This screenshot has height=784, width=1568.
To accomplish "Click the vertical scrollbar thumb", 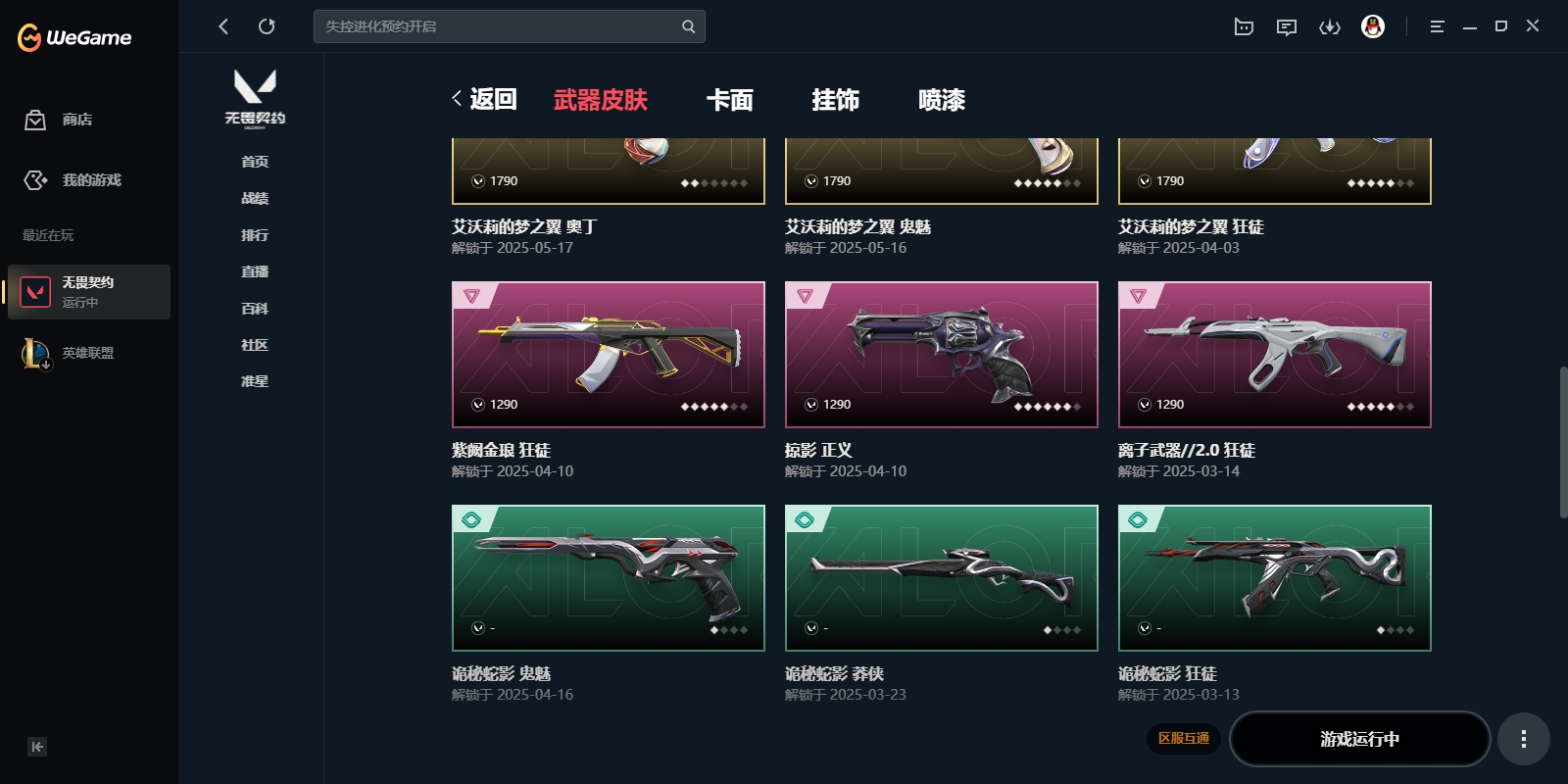I will (x=1563, y=442).
